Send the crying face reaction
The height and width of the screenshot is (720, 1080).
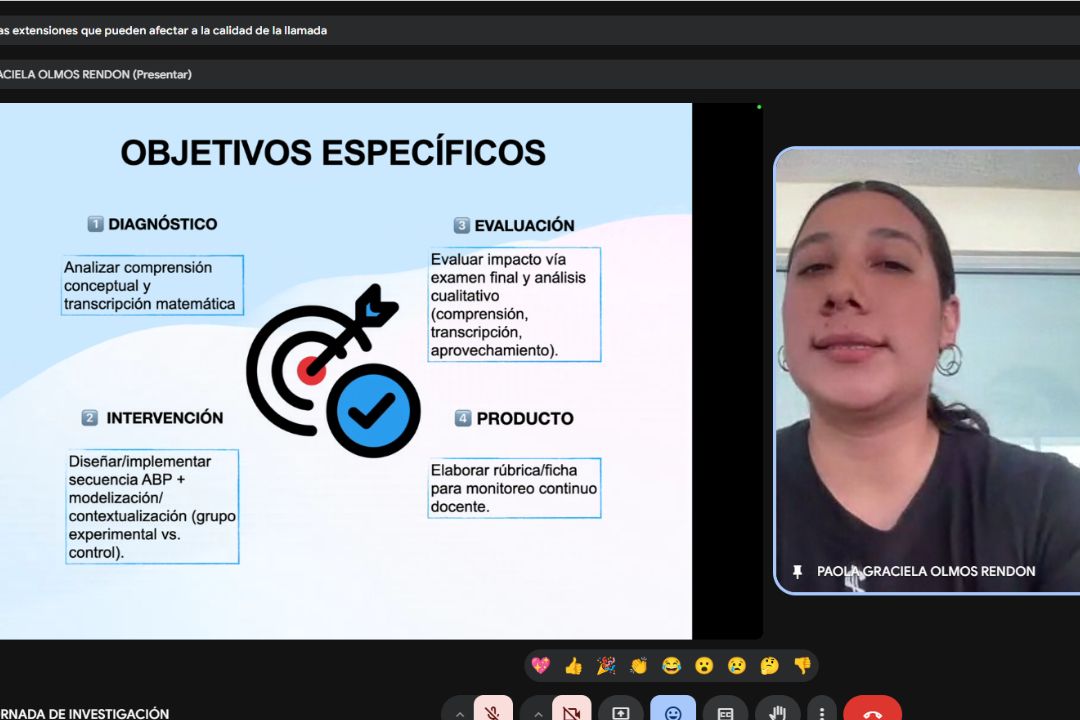(x=736, y=666)
